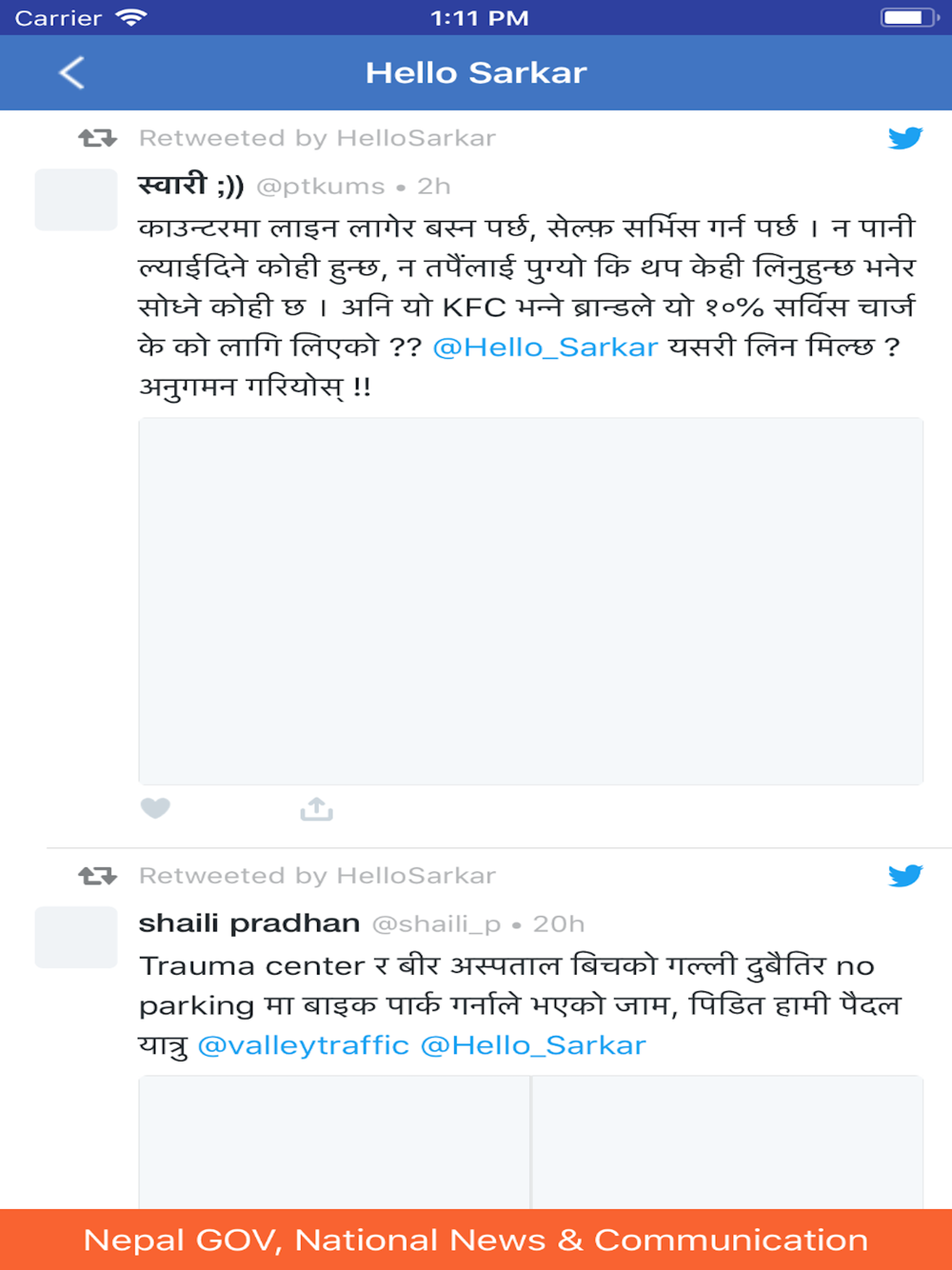Viewport: 952px width, 1270px height.
Task: Go back using the header arrow
Action: tap(72, 72)
